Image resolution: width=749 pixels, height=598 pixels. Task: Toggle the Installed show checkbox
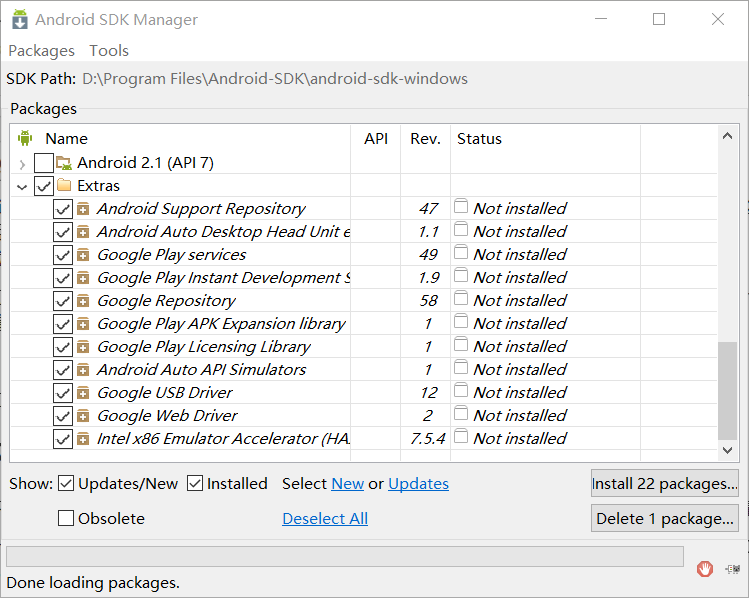coord(195,483)
